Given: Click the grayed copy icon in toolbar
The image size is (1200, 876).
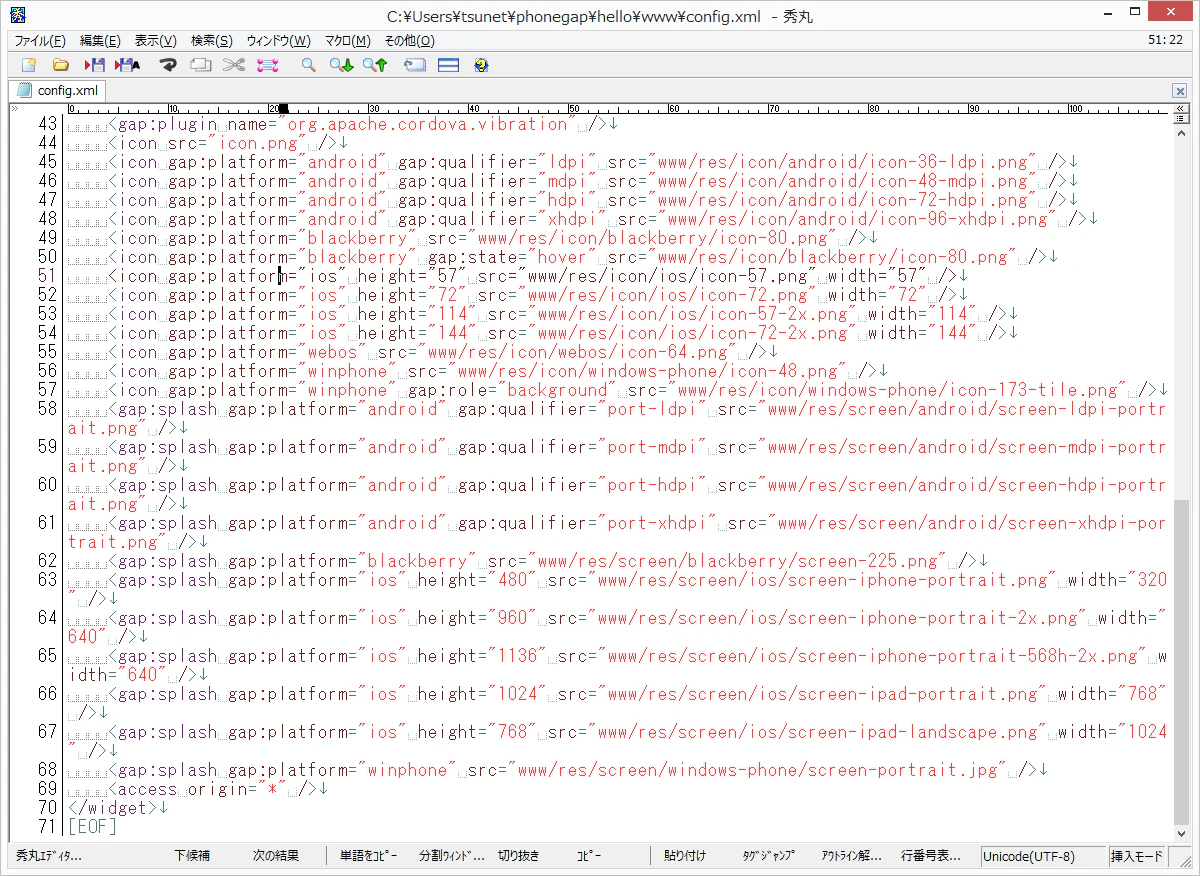Looking at the screenshot, I should [x=201, y=65].
